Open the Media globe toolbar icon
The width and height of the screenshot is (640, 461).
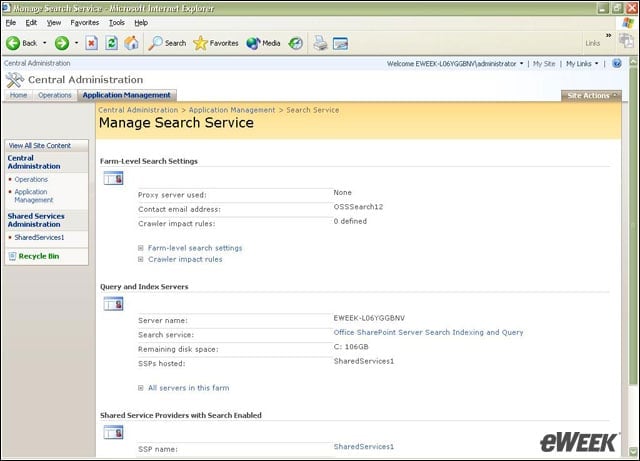(253, 43)
